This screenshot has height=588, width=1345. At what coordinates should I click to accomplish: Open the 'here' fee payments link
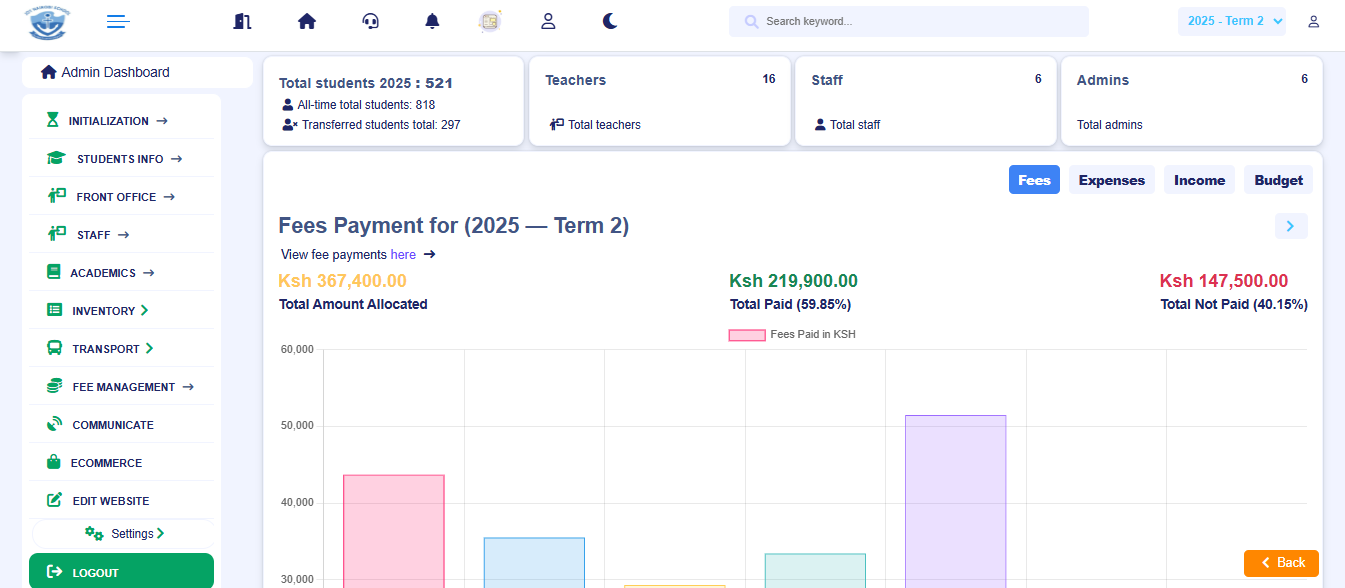(x=403, y=255)
